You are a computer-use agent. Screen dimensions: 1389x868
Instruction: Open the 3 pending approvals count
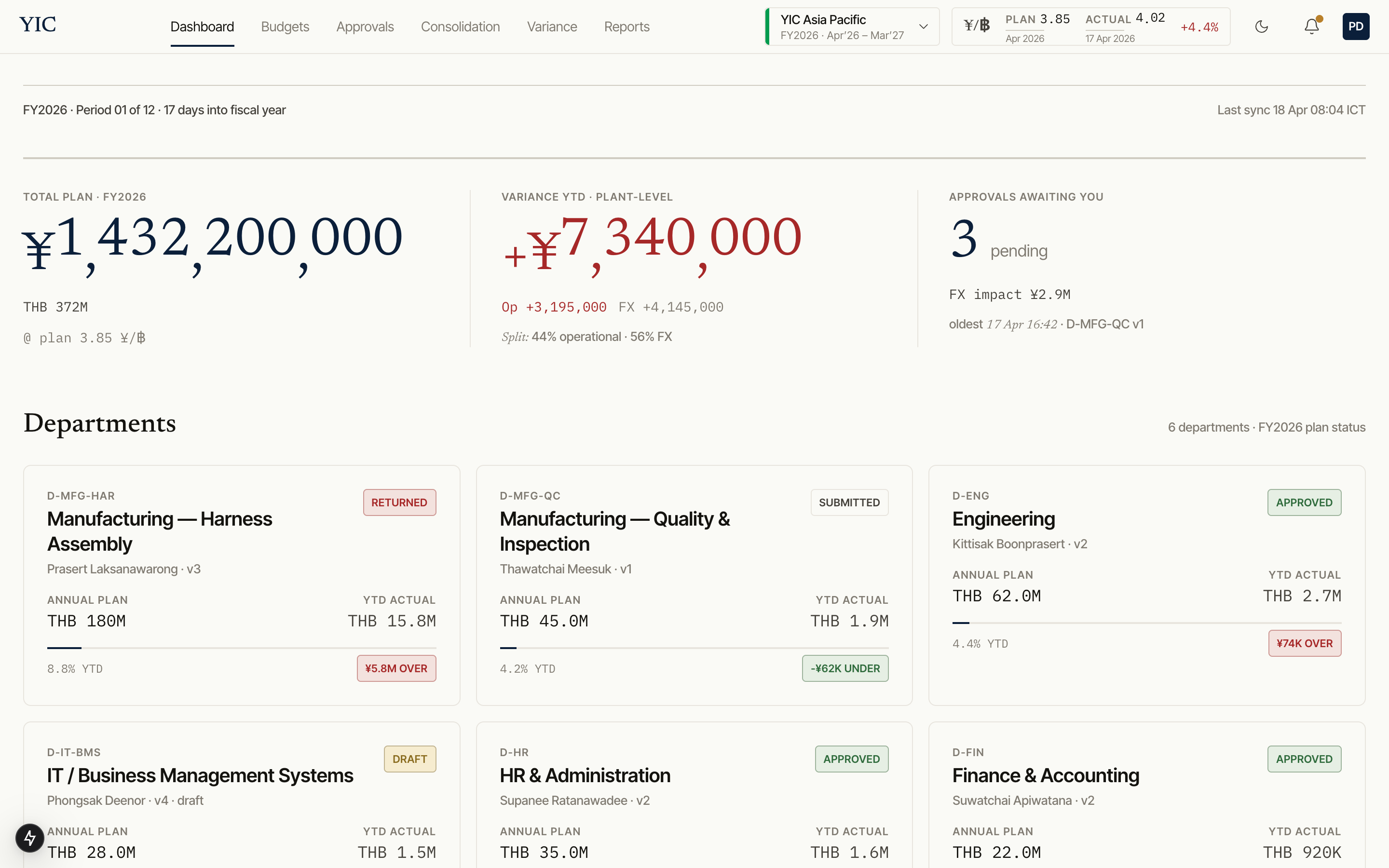point(964,239)
